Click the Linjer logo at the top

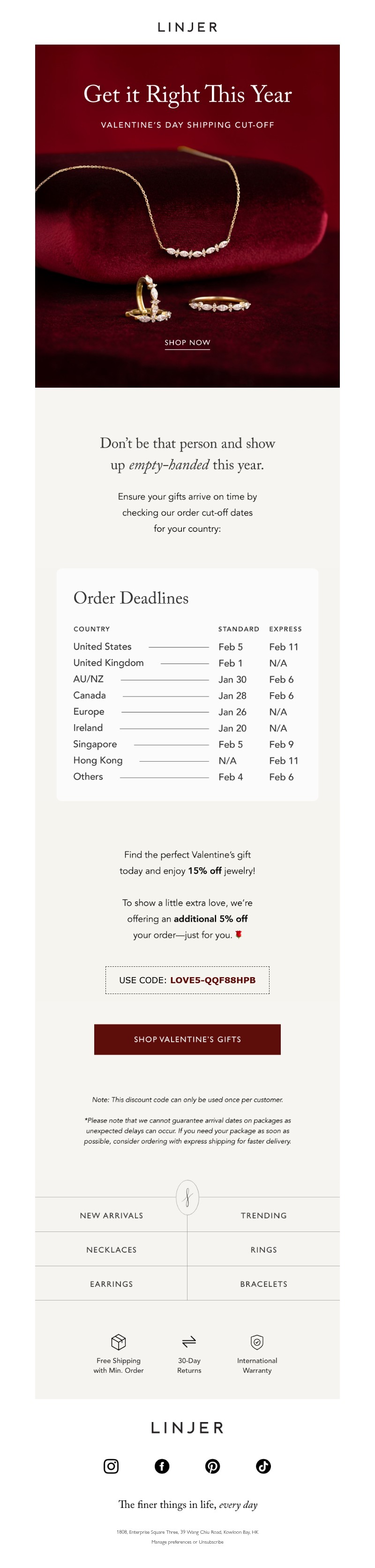[187, 27]
